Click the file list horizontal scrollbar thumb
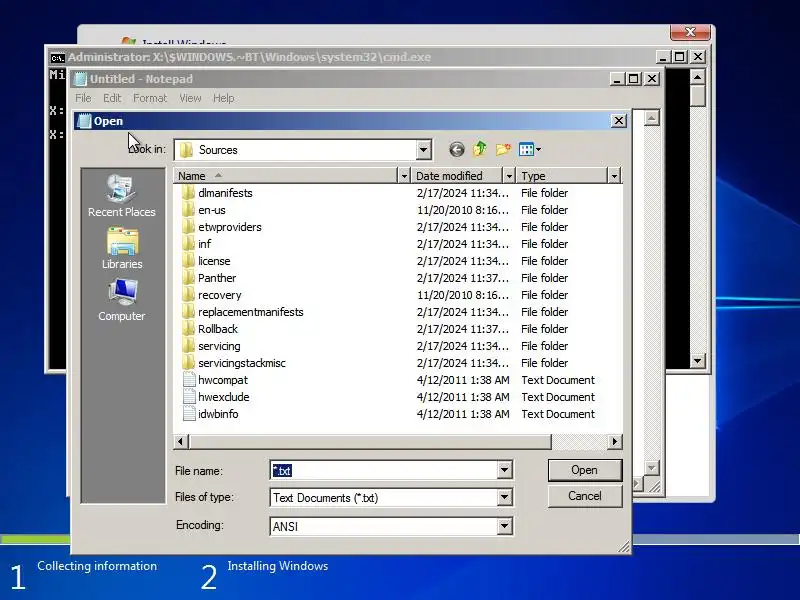Viewport: 800px width, 600px height. click(370, 442)
